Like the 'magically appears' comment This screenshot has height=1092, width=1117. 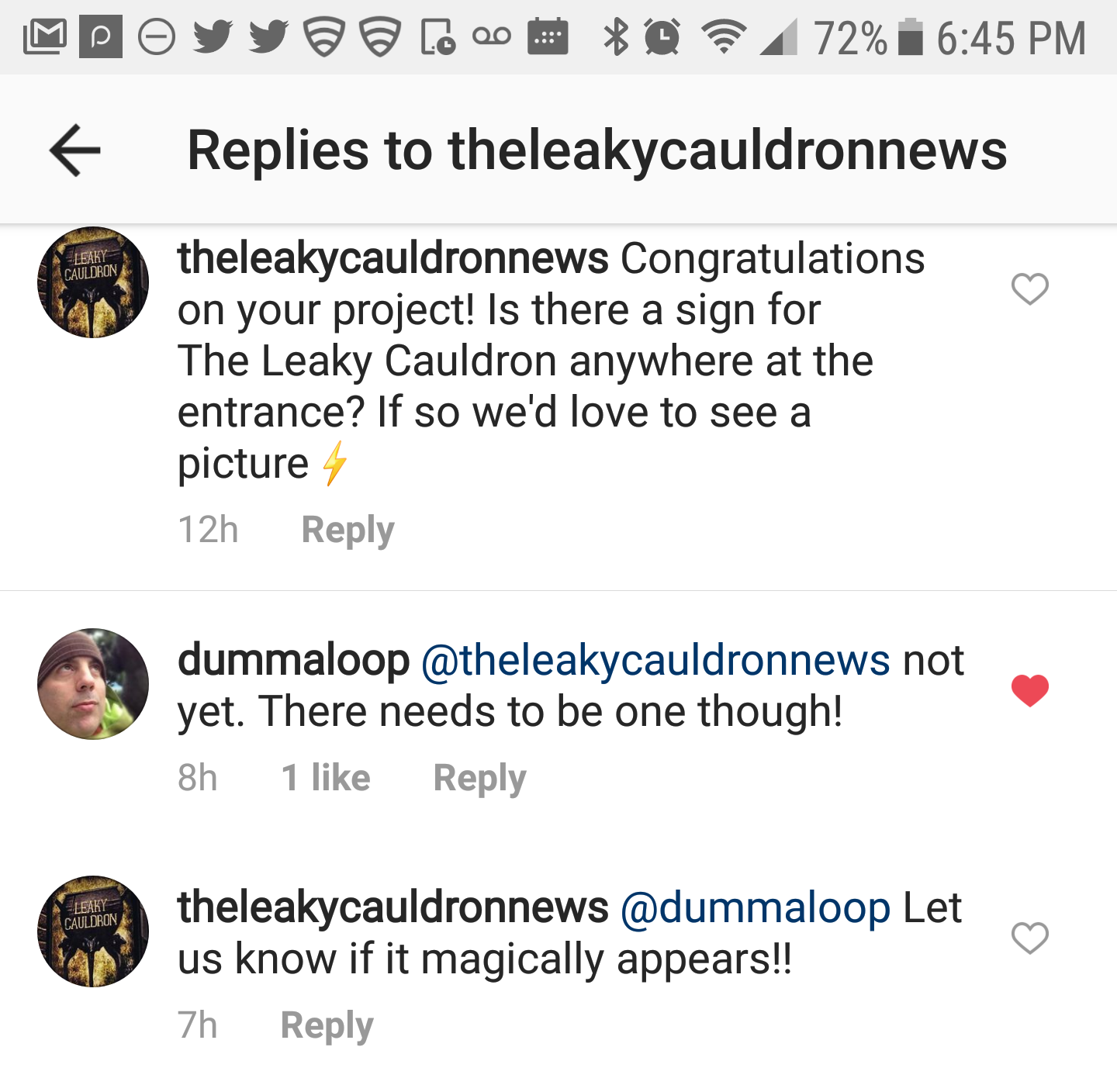[1029, 938]
